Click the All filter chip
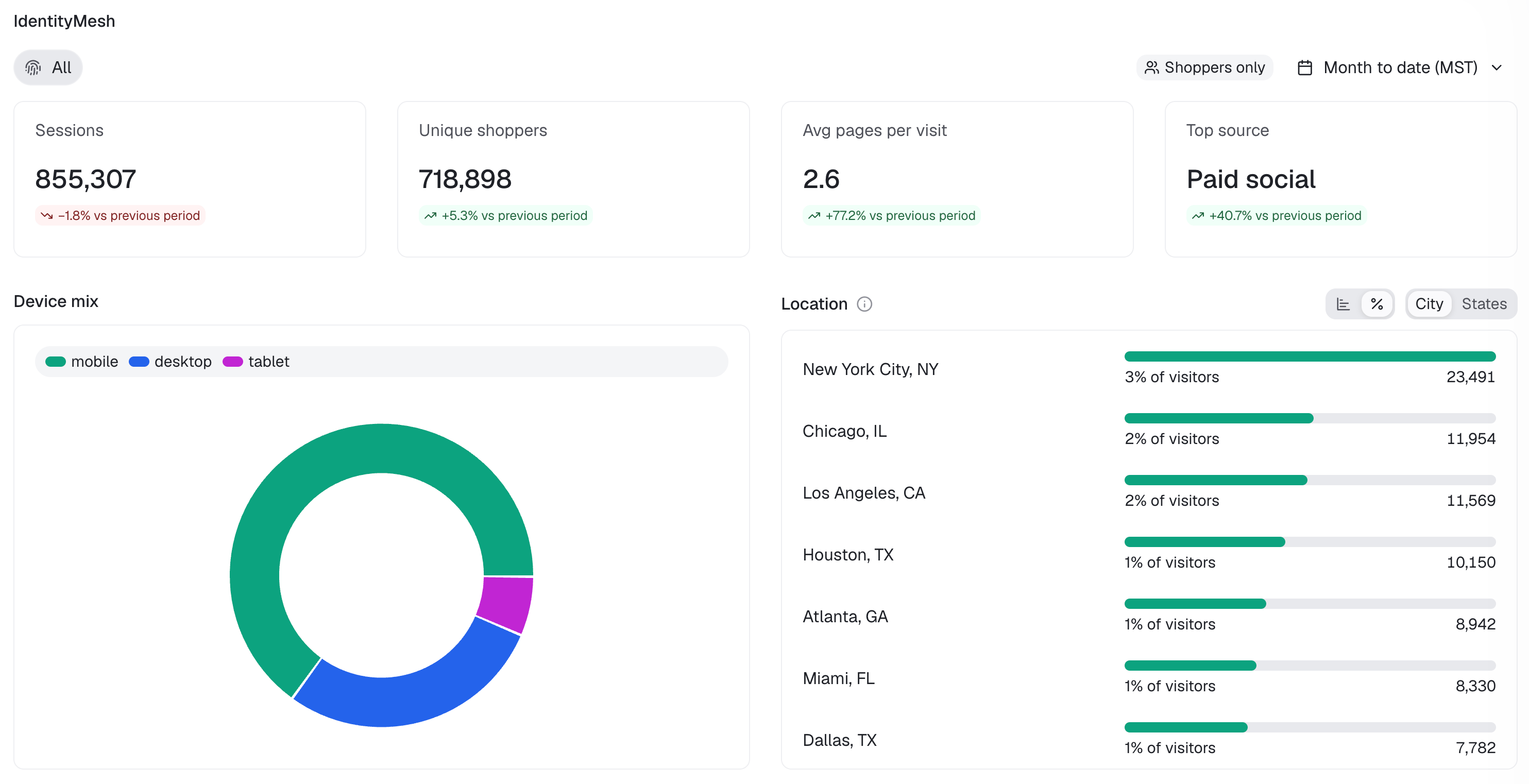Viewport: 1529px width, 784px height. click(48, 67)
